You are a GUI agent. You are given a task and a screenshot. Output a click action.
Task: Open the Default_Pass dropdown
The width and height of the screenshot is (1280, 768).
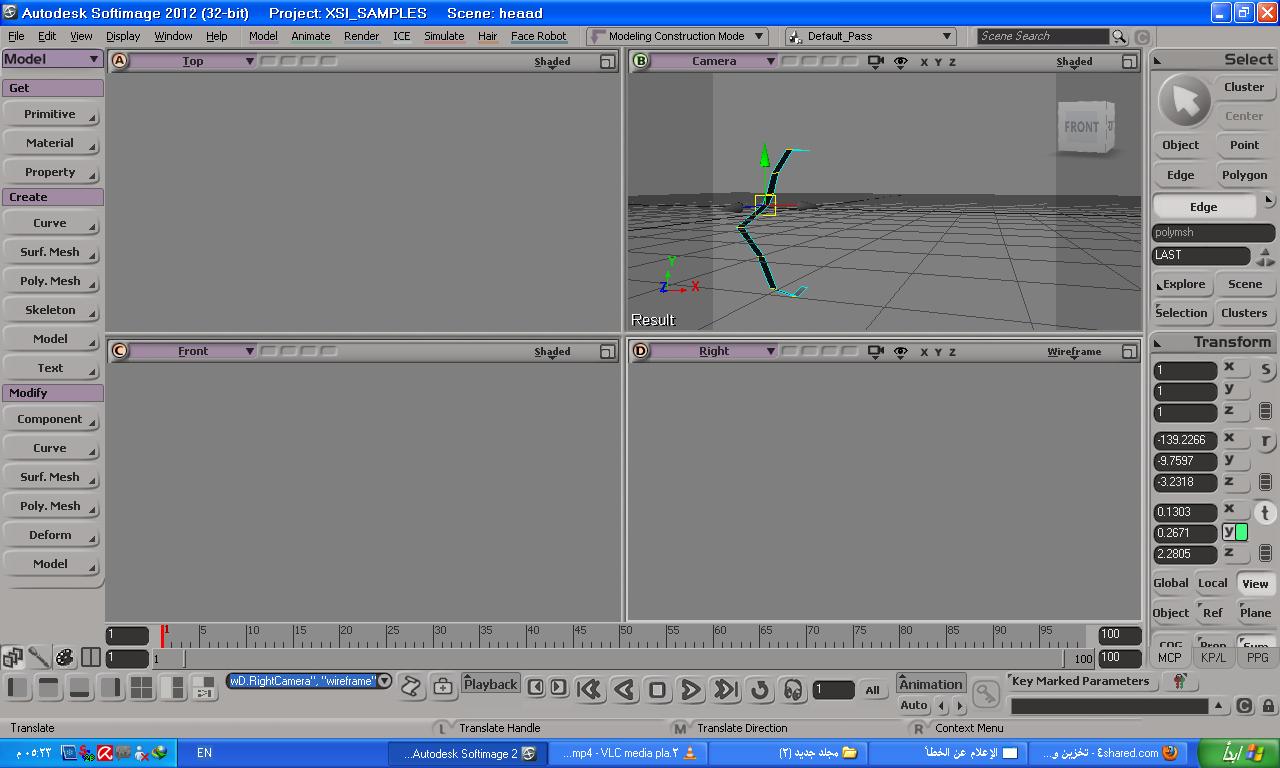coord(870,36)
